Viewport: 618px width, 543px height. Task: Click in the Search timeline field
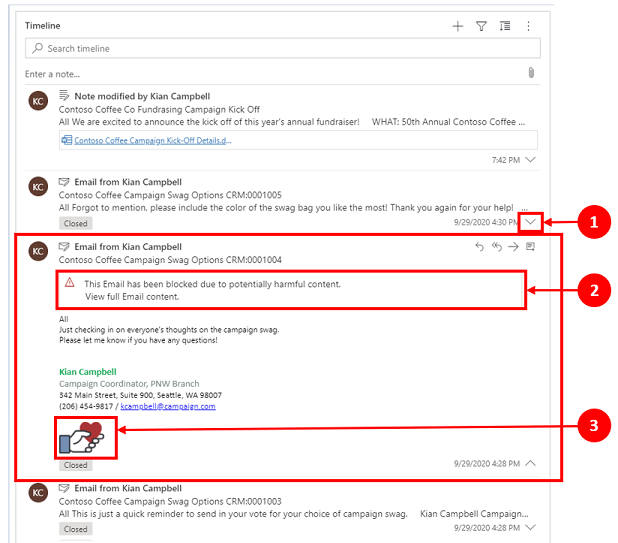coord(283,48)
